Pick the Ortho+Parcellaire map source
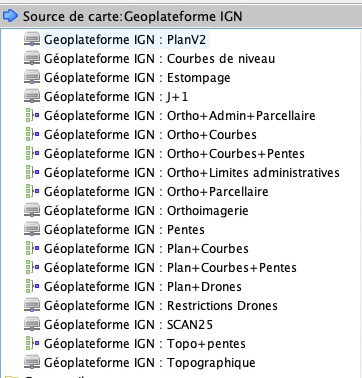The width and height of the screenshot is (362, 378). click(x=156, y=192)
